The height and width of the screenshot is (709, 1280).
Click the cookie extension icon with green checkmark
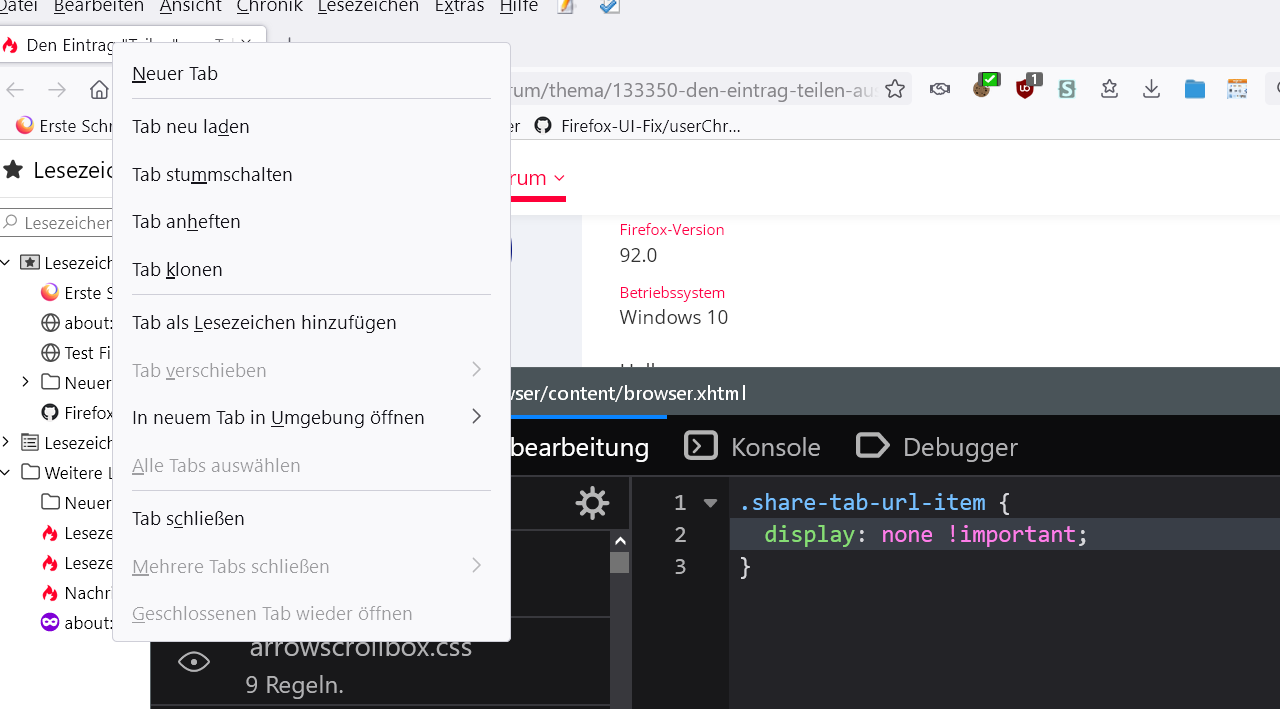[983, 88]
